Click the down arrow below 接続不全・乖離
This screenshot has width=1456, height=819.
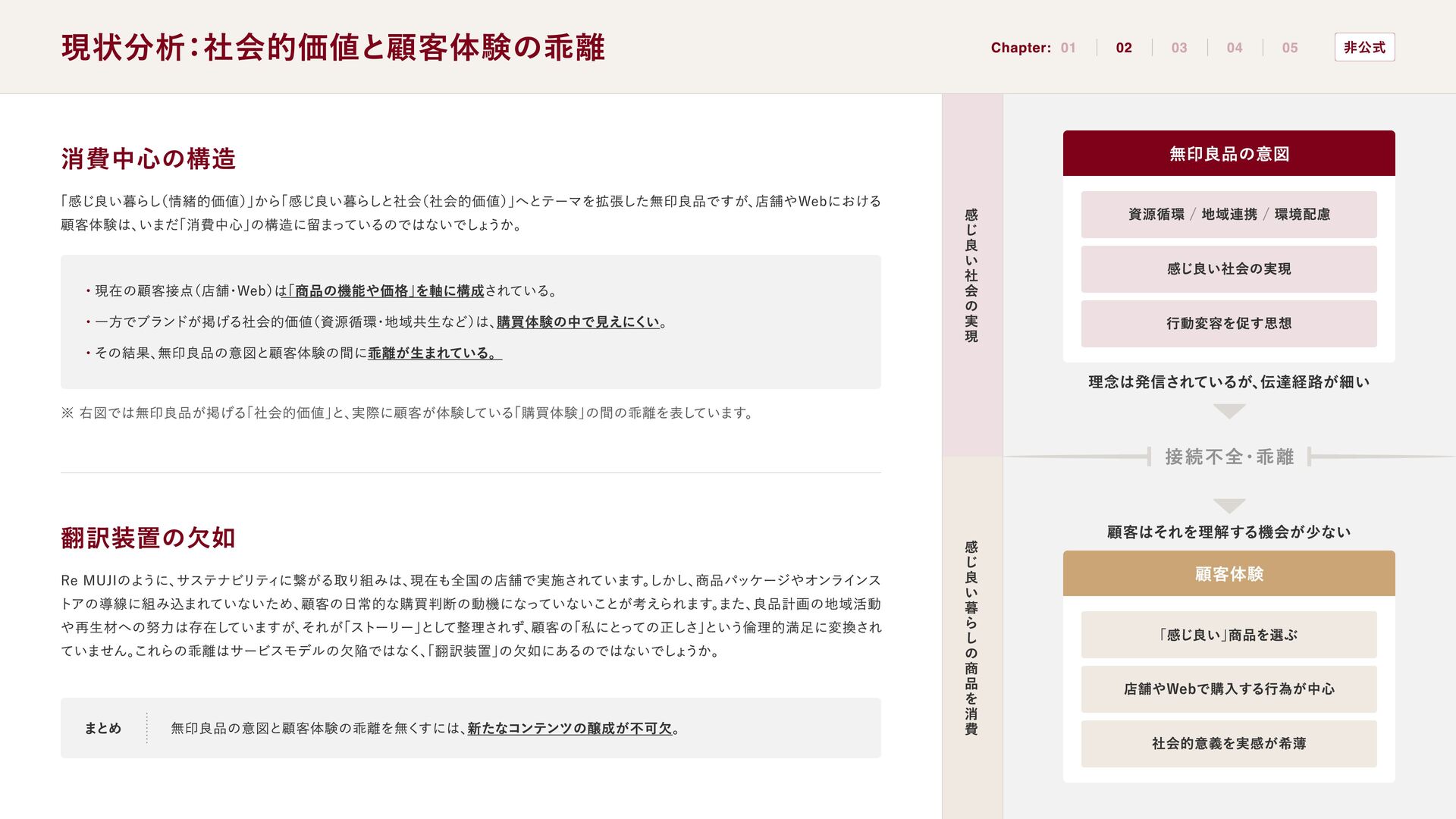(1228, 506)
